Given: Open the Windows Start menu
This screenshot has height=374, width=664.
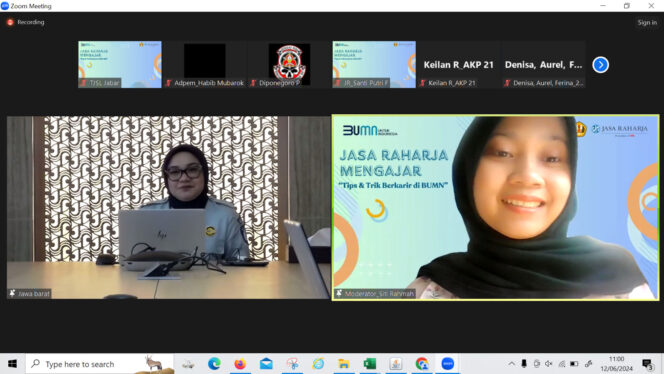Looking at the screenshot, I should (x=12, y=364).
